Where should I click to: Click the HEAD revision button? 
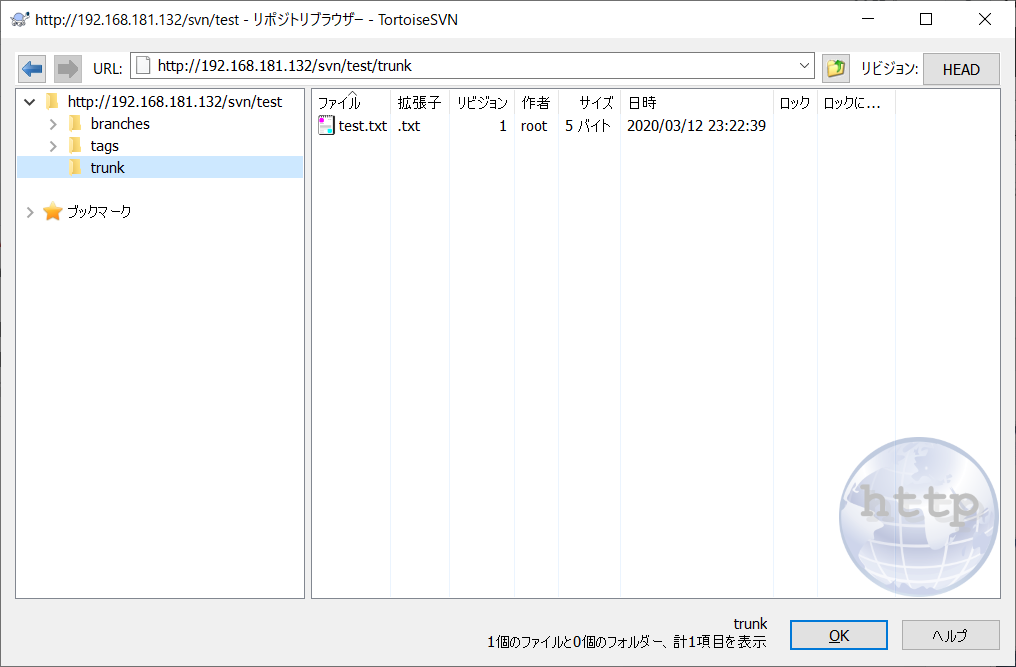pyautogui.click(x=960, y=68)
